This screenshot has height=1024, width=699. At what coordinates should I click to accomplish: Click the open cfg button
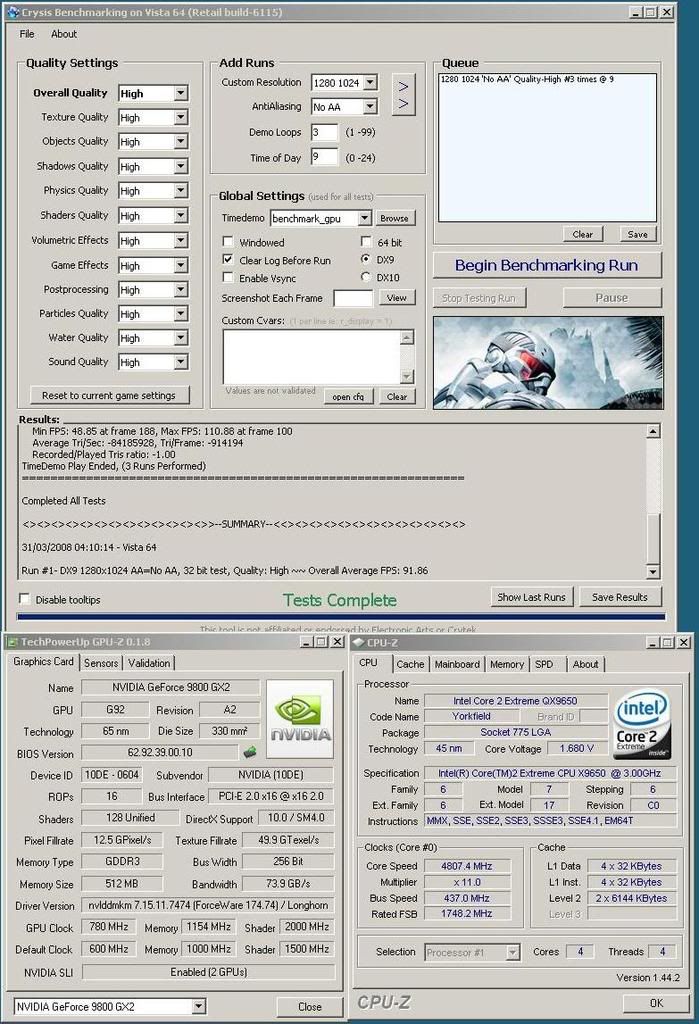tap(348, 396)
